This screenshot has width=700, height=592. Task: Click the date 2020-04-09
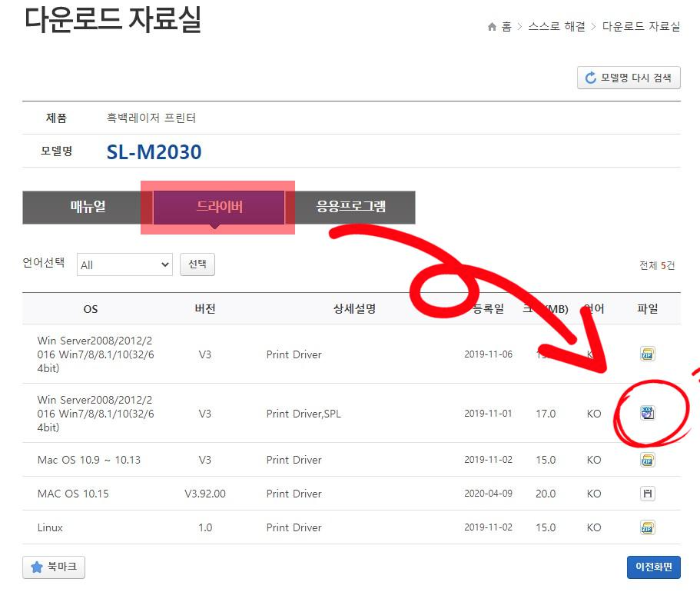click(x=488, y=494)
